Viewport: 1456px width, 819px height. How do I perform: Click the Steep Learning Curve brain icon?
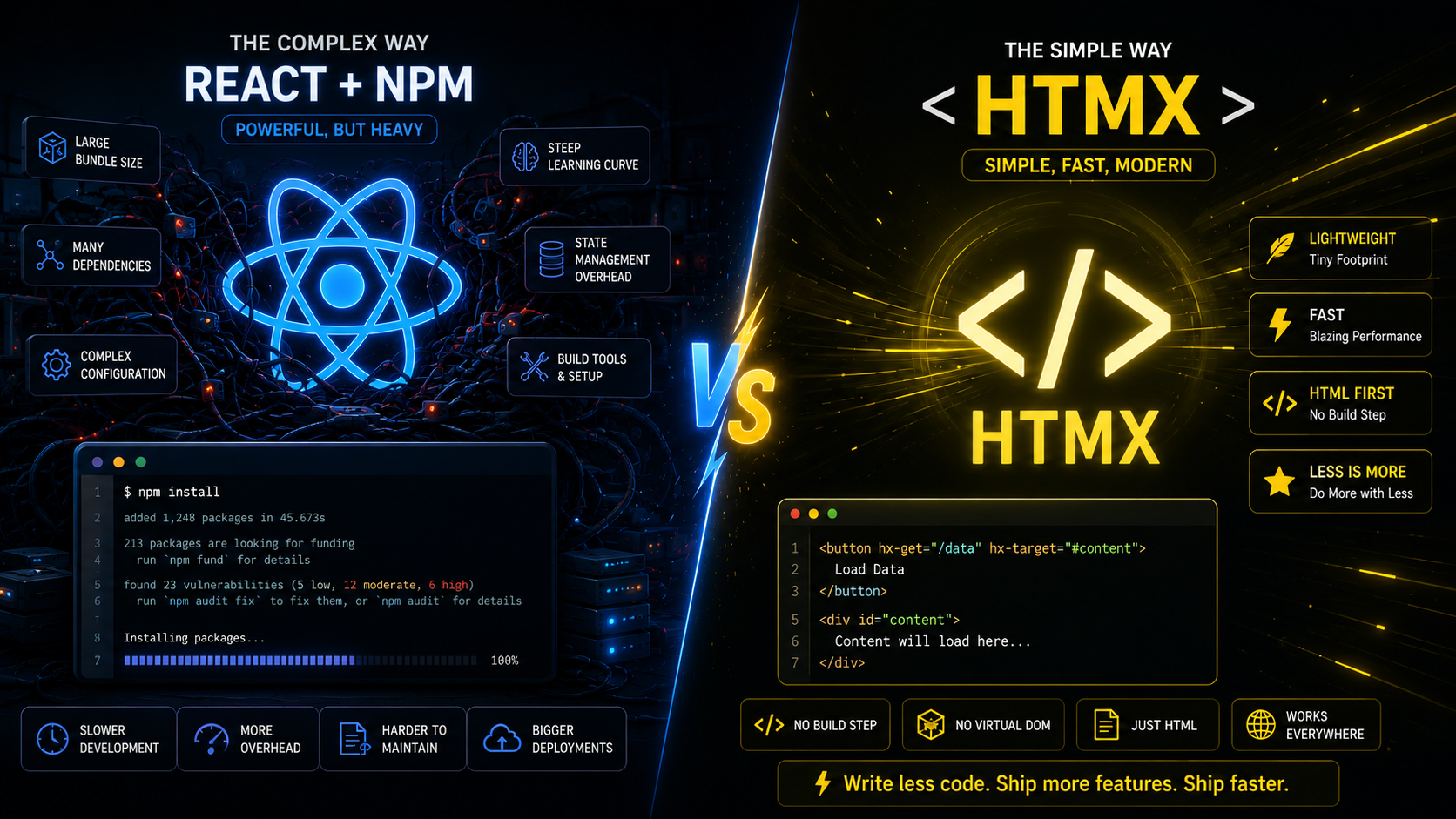pyautogui.click(x=525, y=157)
